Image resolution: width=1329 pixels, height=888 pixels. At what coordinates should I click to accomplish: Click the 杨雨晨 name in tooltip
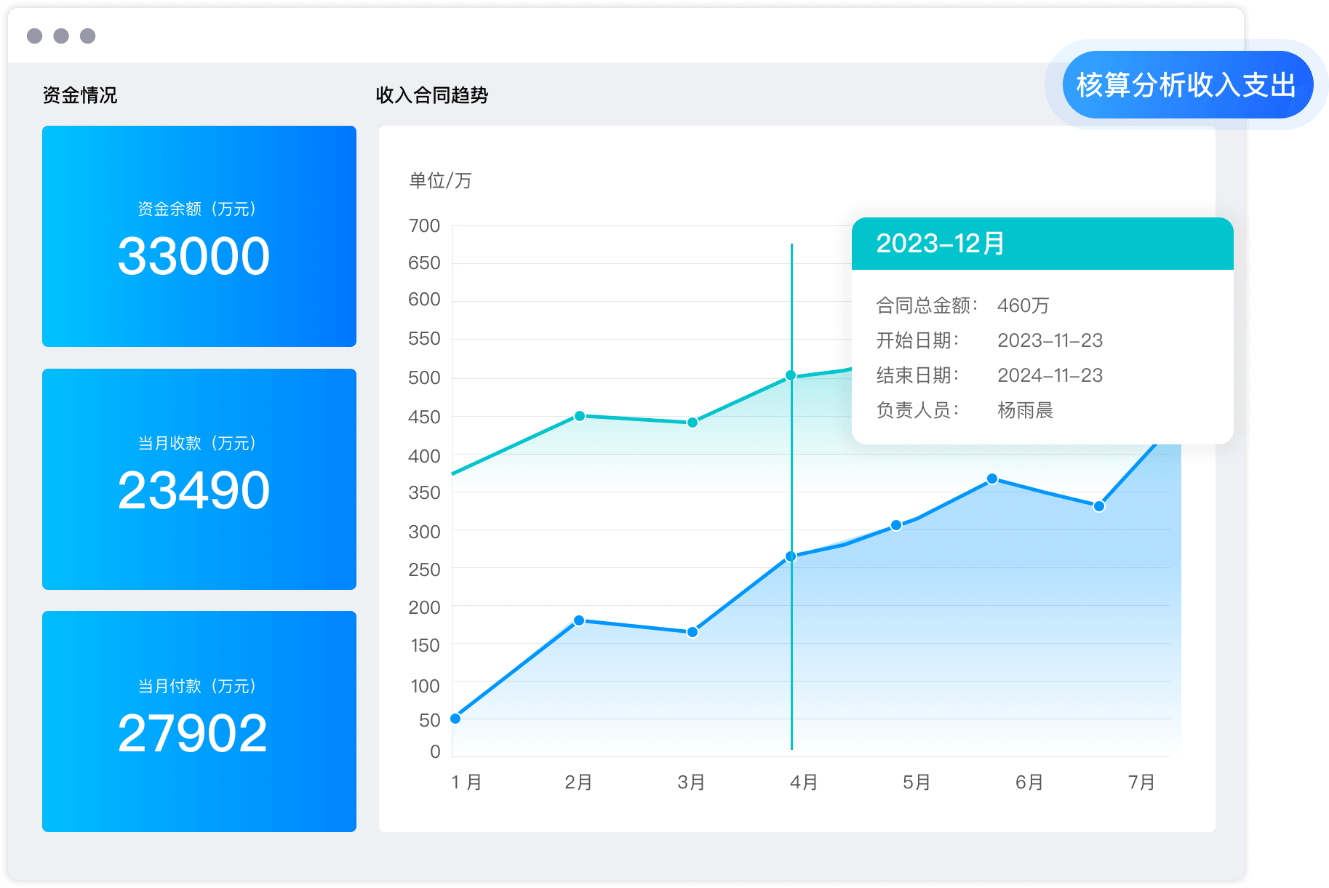click(1025, 410)
